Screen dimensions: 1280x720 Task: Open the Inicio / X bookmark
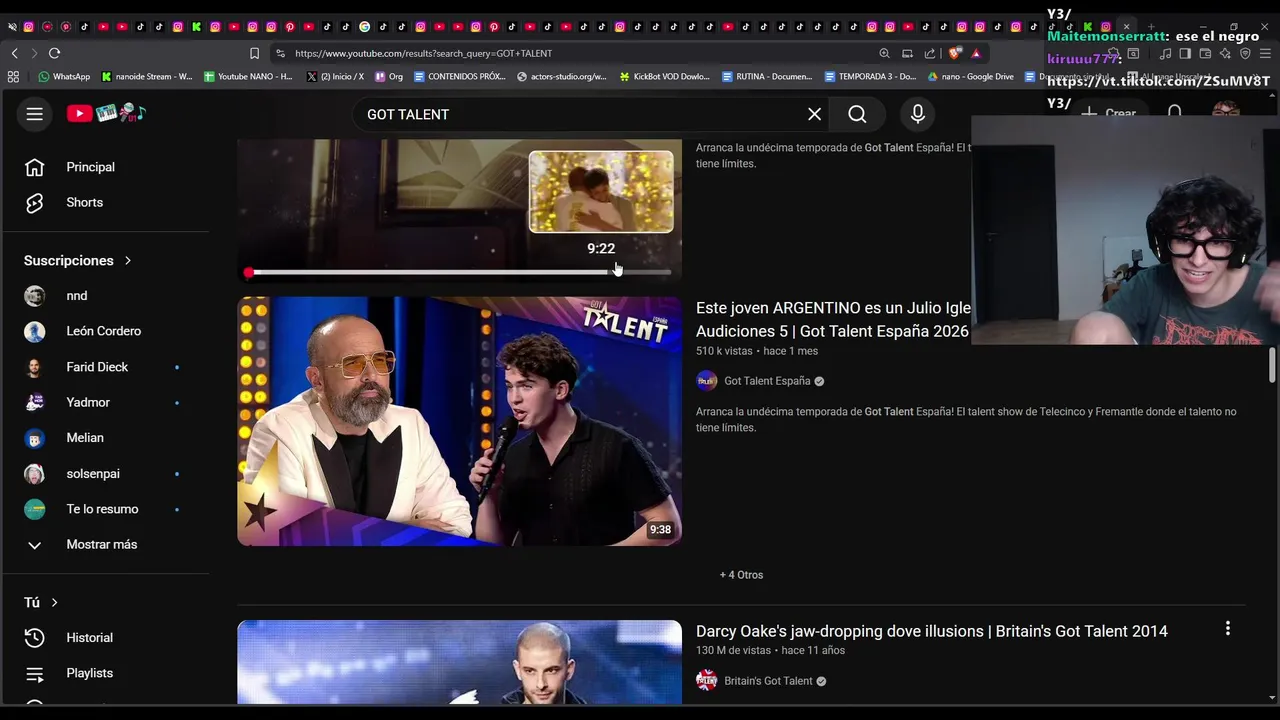pyautogui.click(x=336, y=76)
